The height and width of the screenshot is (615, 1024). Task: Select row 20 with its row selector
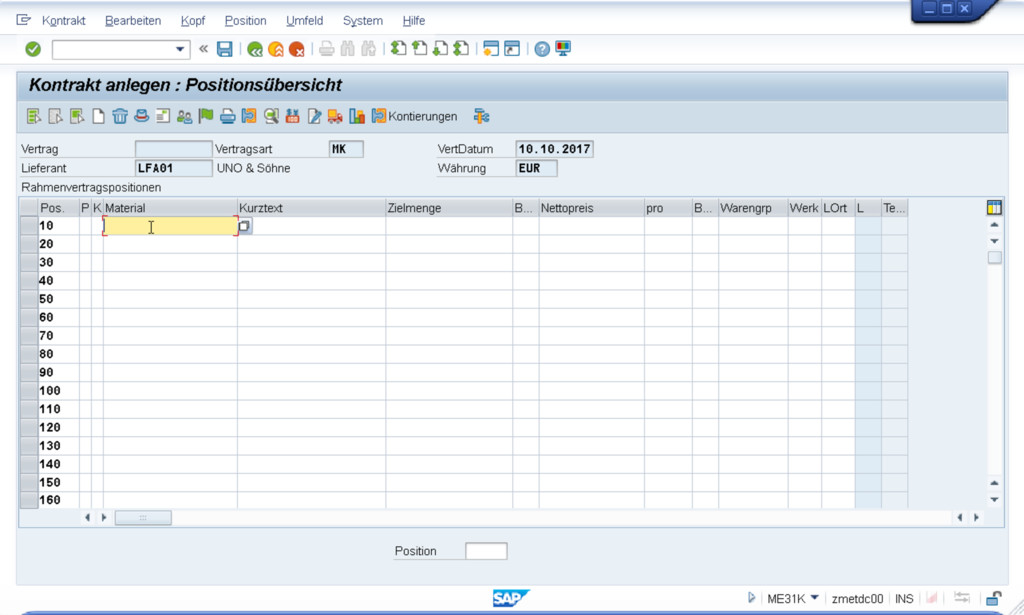click(x=29, y=244)
